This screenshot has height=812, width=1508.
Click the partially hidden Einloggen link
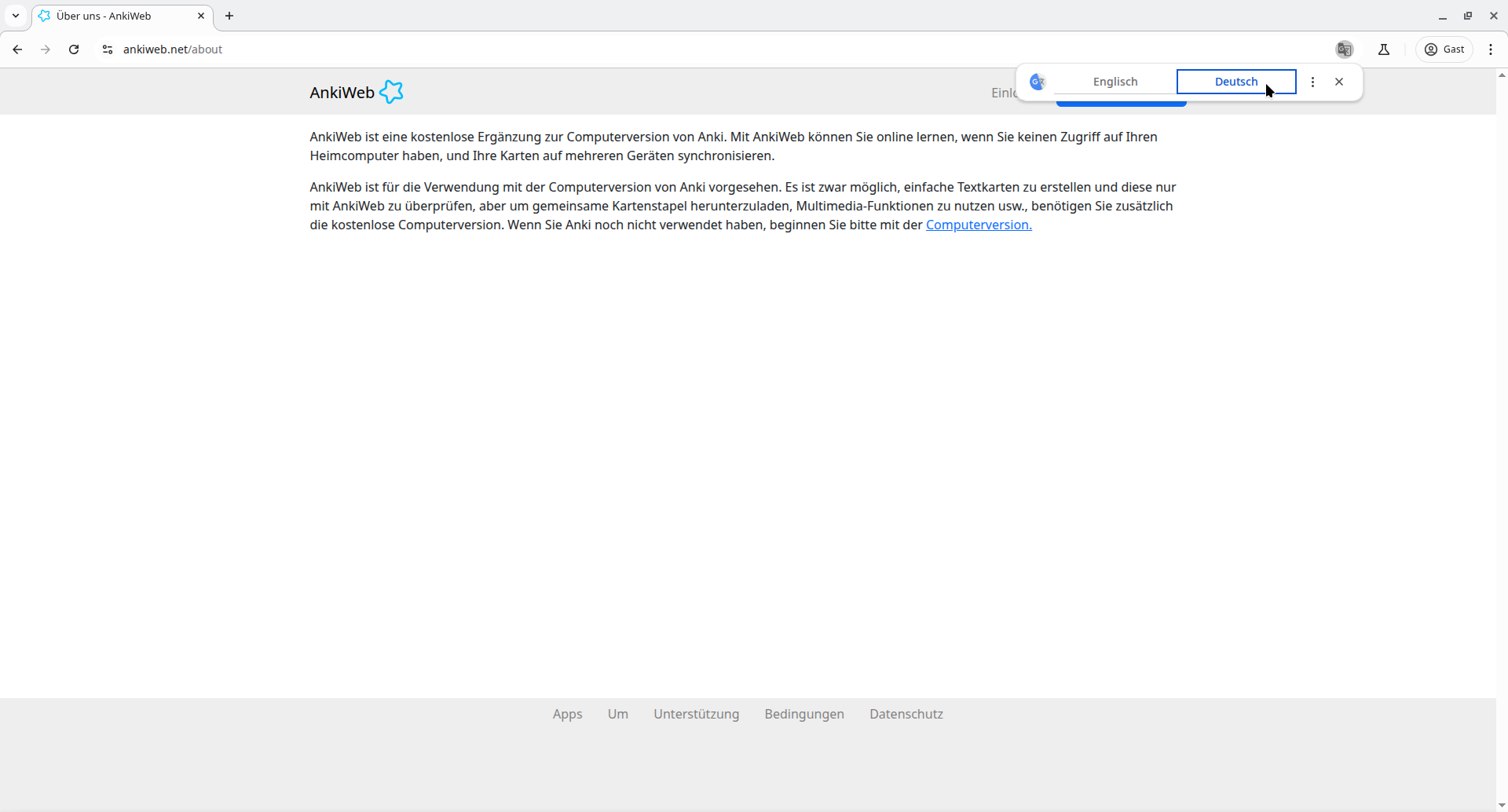pos(1004,93)
